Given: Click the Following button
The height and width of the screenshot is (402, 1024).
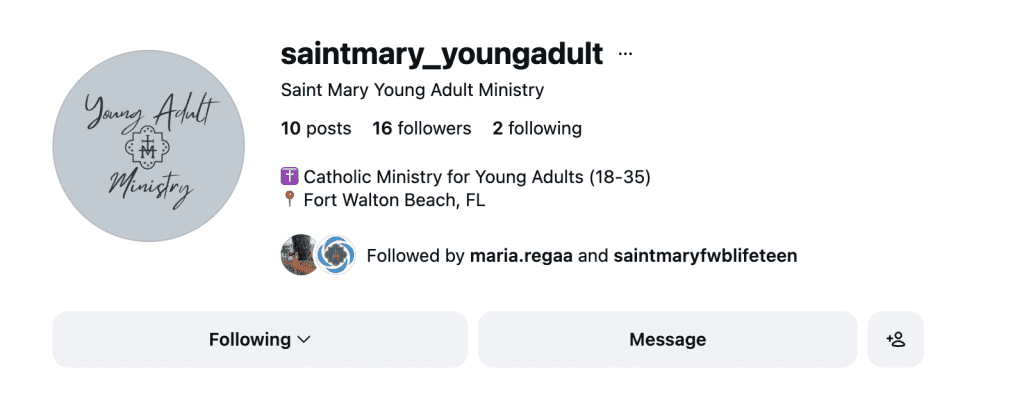Looking at the screenshot, I should [249, 339].
